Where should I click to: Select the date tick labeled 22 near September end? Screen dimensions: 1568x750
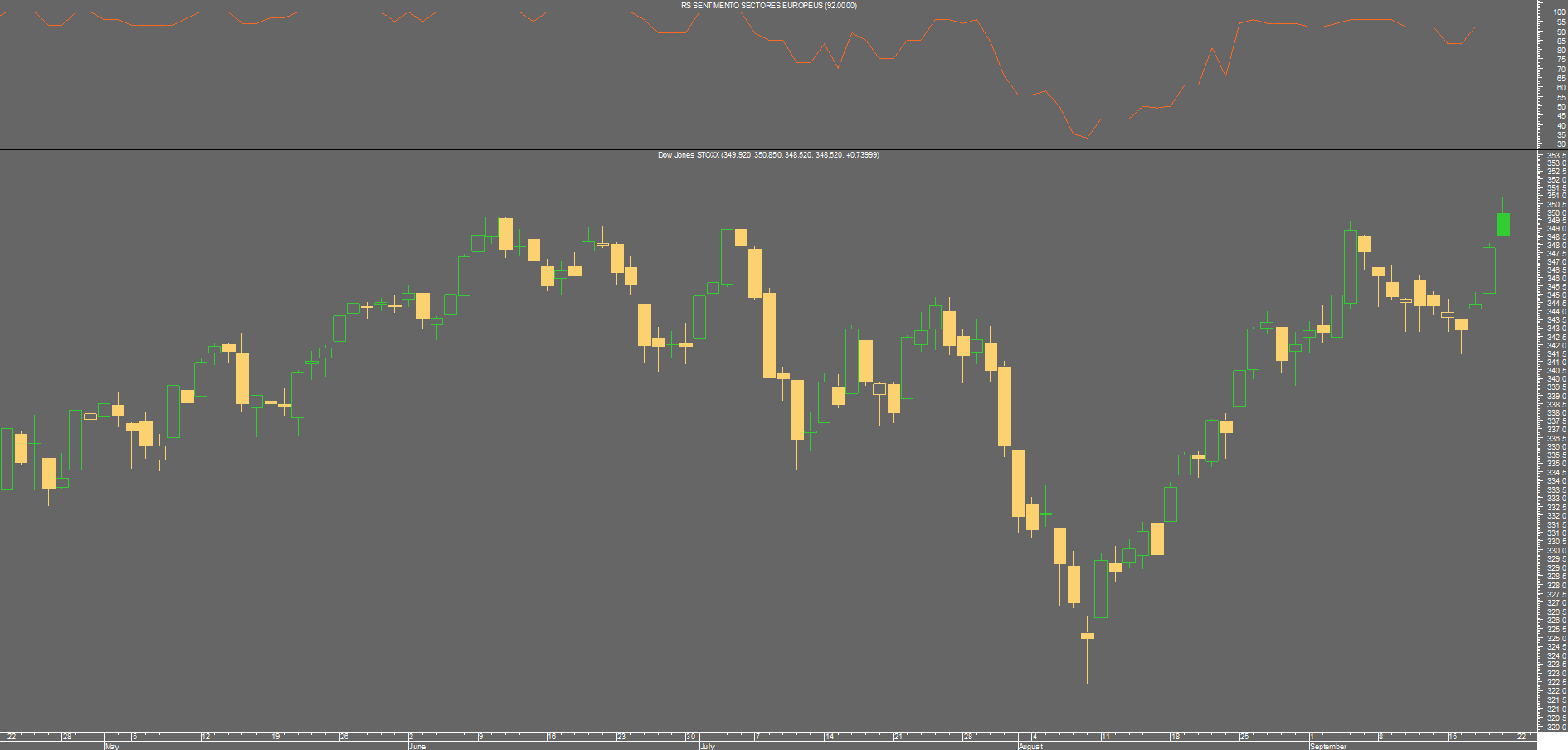coord(1522,736)
